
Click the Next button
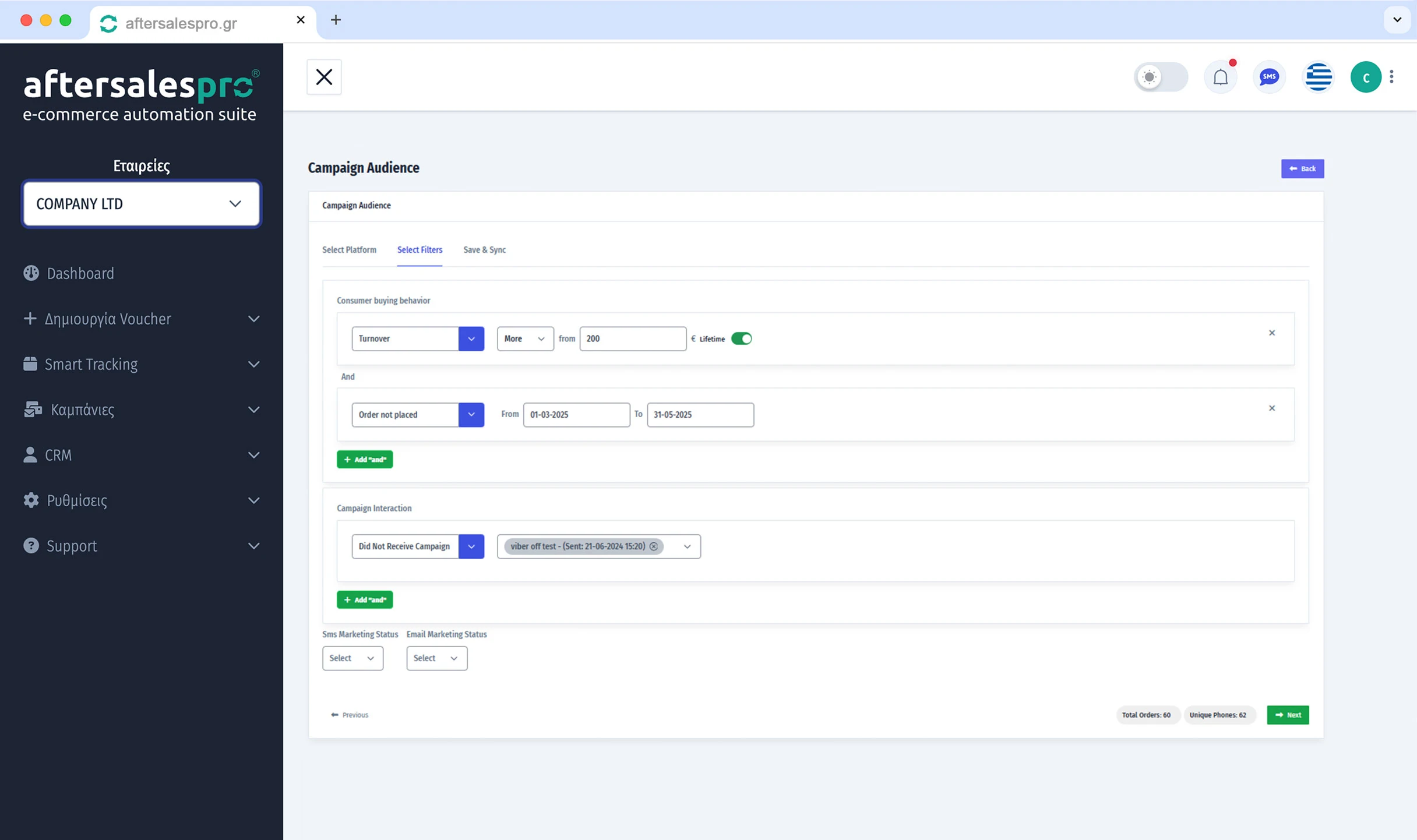tap(1288, 715)
